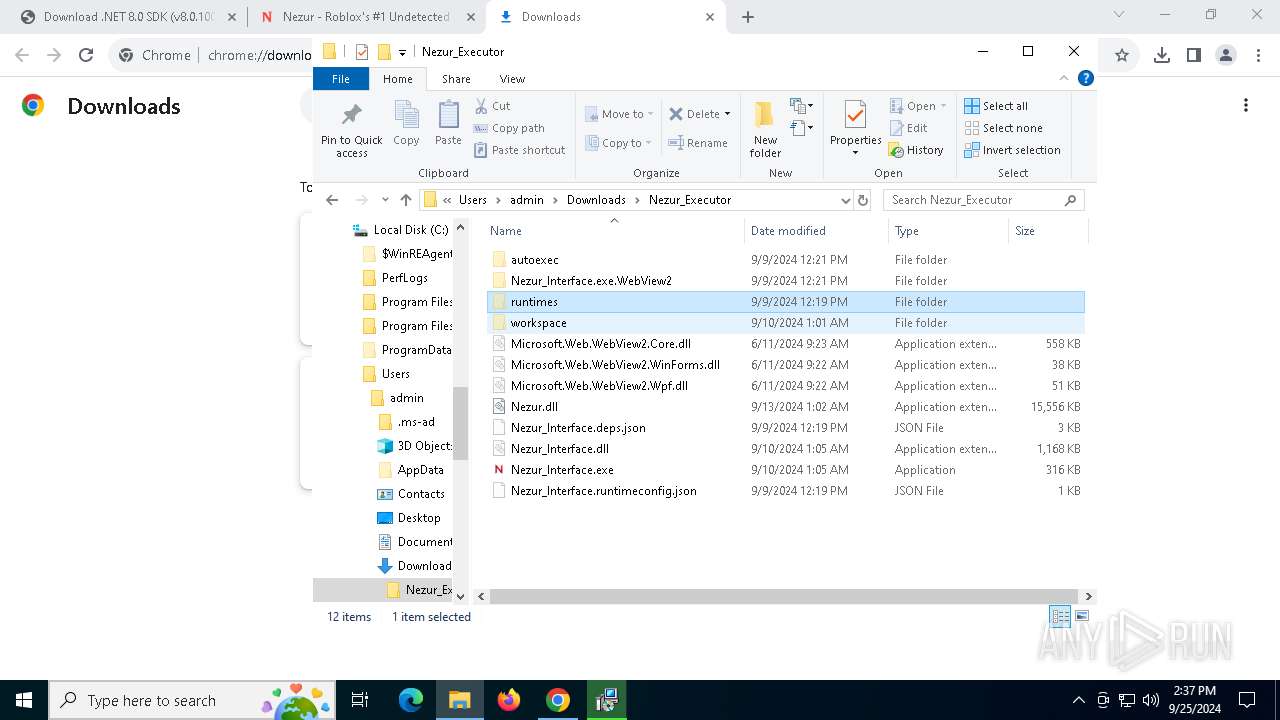Open Copy to dropdown
Screen dimensions: 1280x720
click(x=620, y=143)
